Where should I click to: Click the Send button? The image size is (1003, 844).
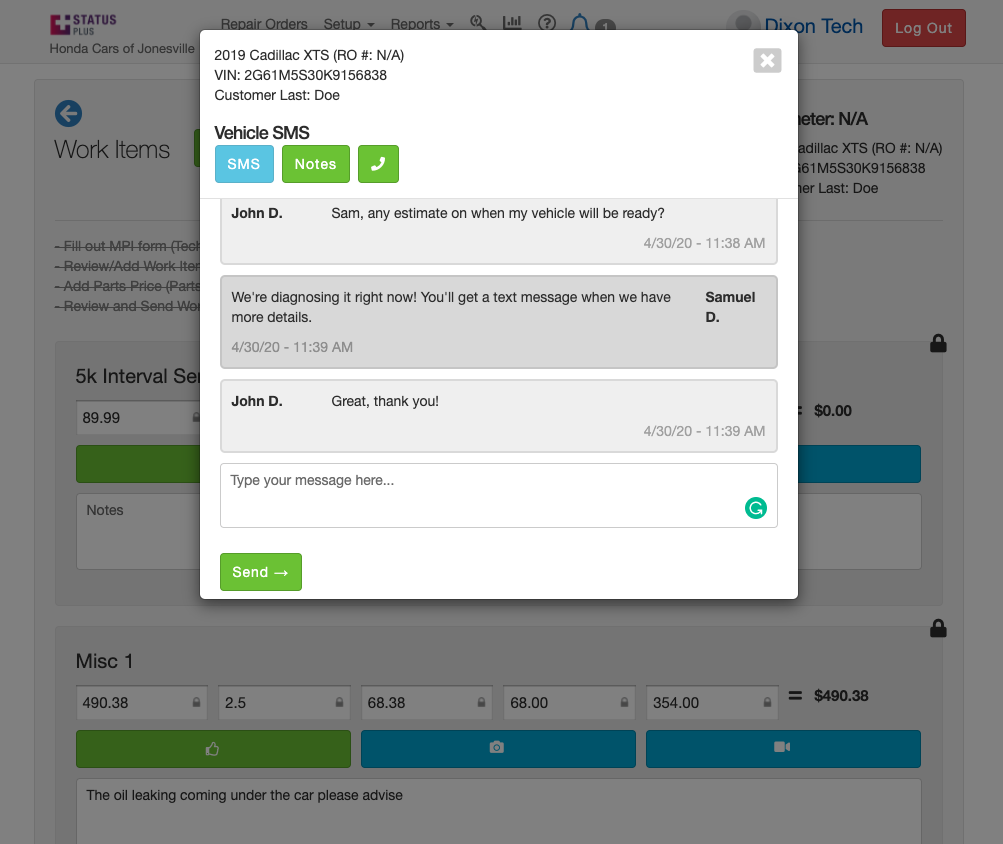pos(260,572)
